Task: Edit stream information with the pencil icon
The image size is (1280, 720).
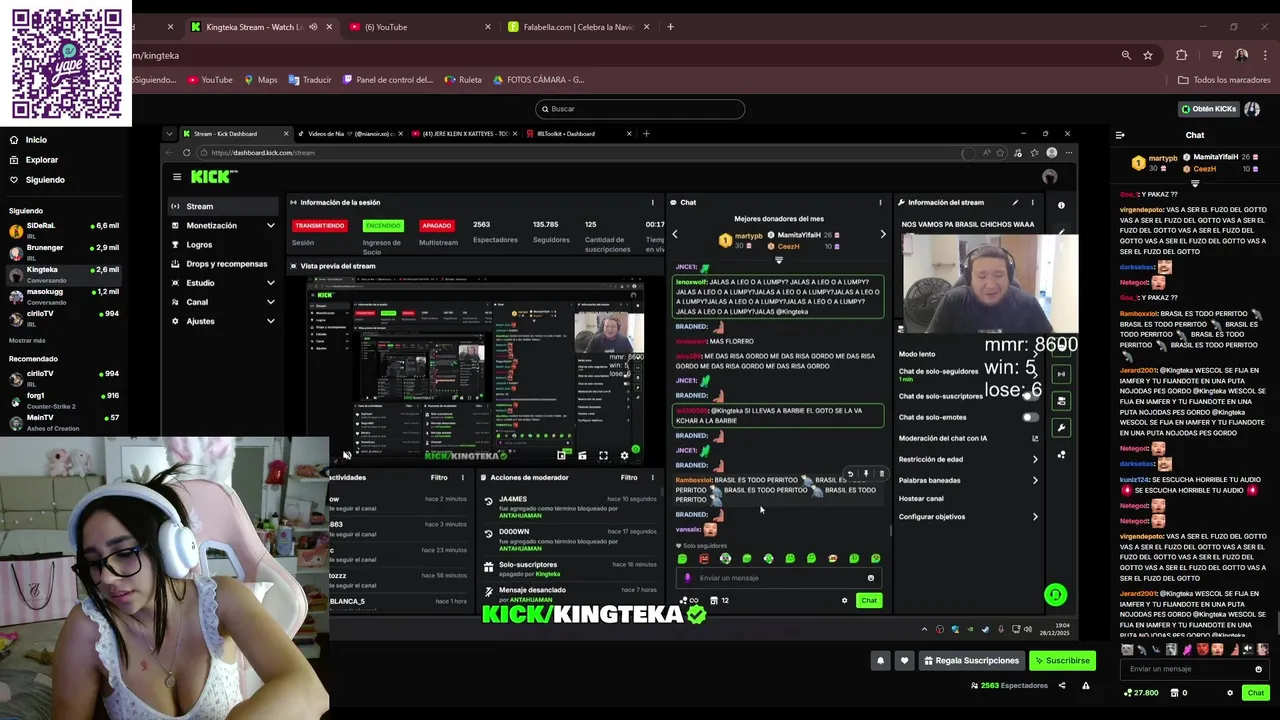Action: [1015, 202]
